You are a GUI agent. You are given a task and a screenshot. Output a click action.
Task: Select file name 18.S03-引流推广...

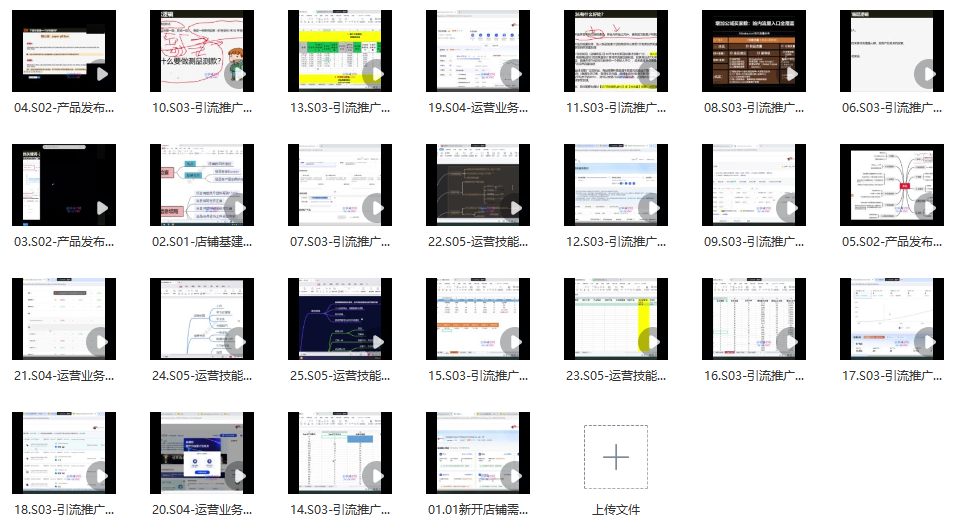(x=64, y=510)
